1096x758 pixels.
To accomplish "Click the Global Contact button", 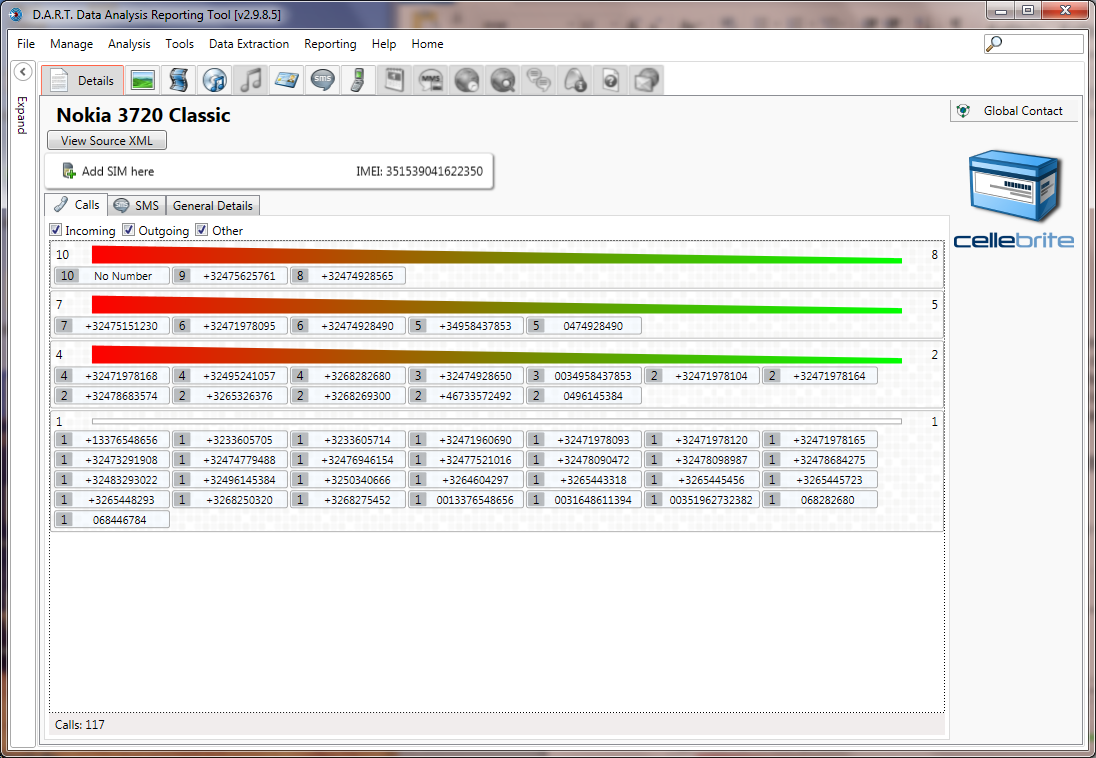I will click(x=1014, y=111).
